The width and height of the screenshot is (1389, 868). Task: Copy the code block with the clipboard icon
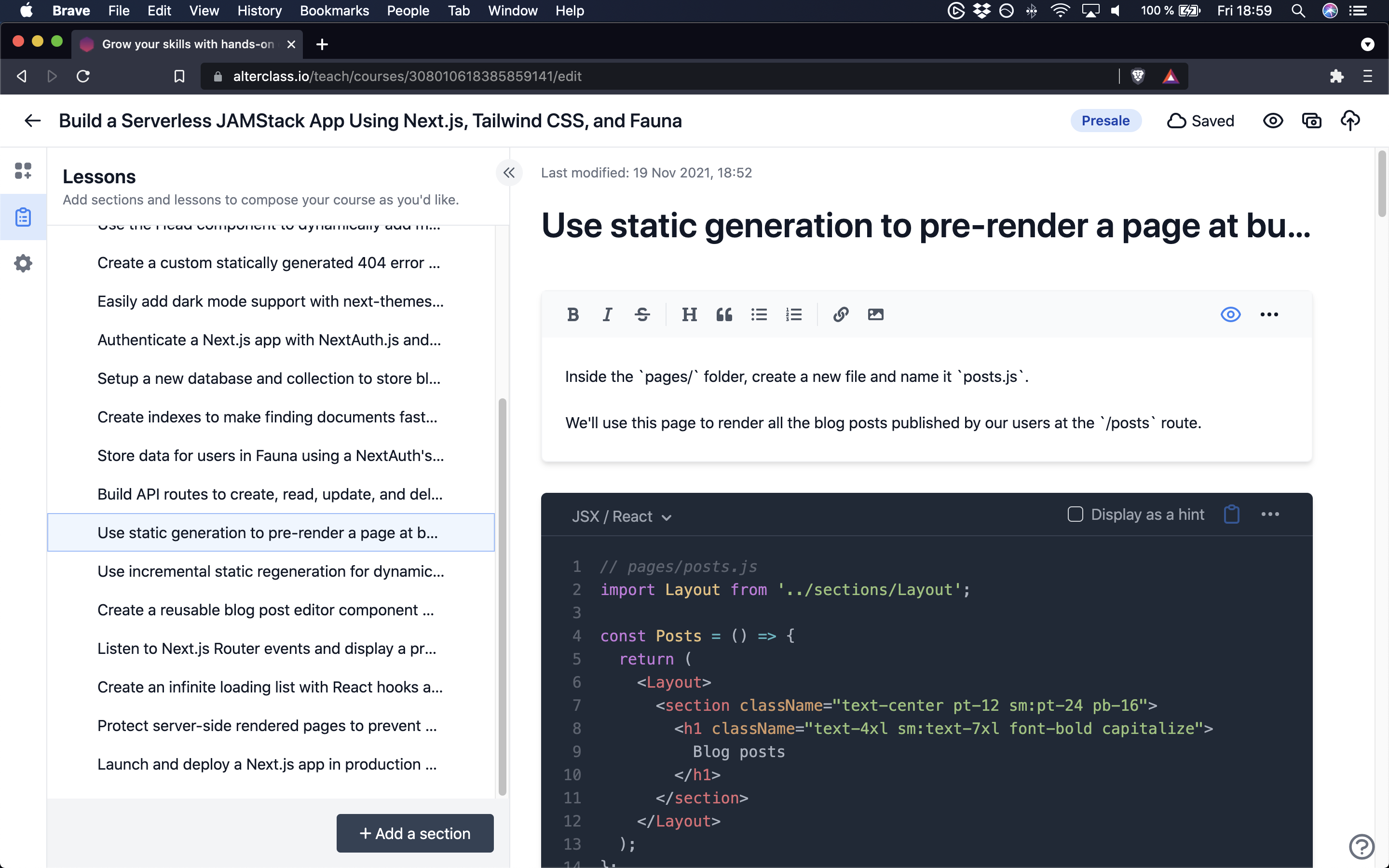pyautogui.click(x=1232, y=515)
